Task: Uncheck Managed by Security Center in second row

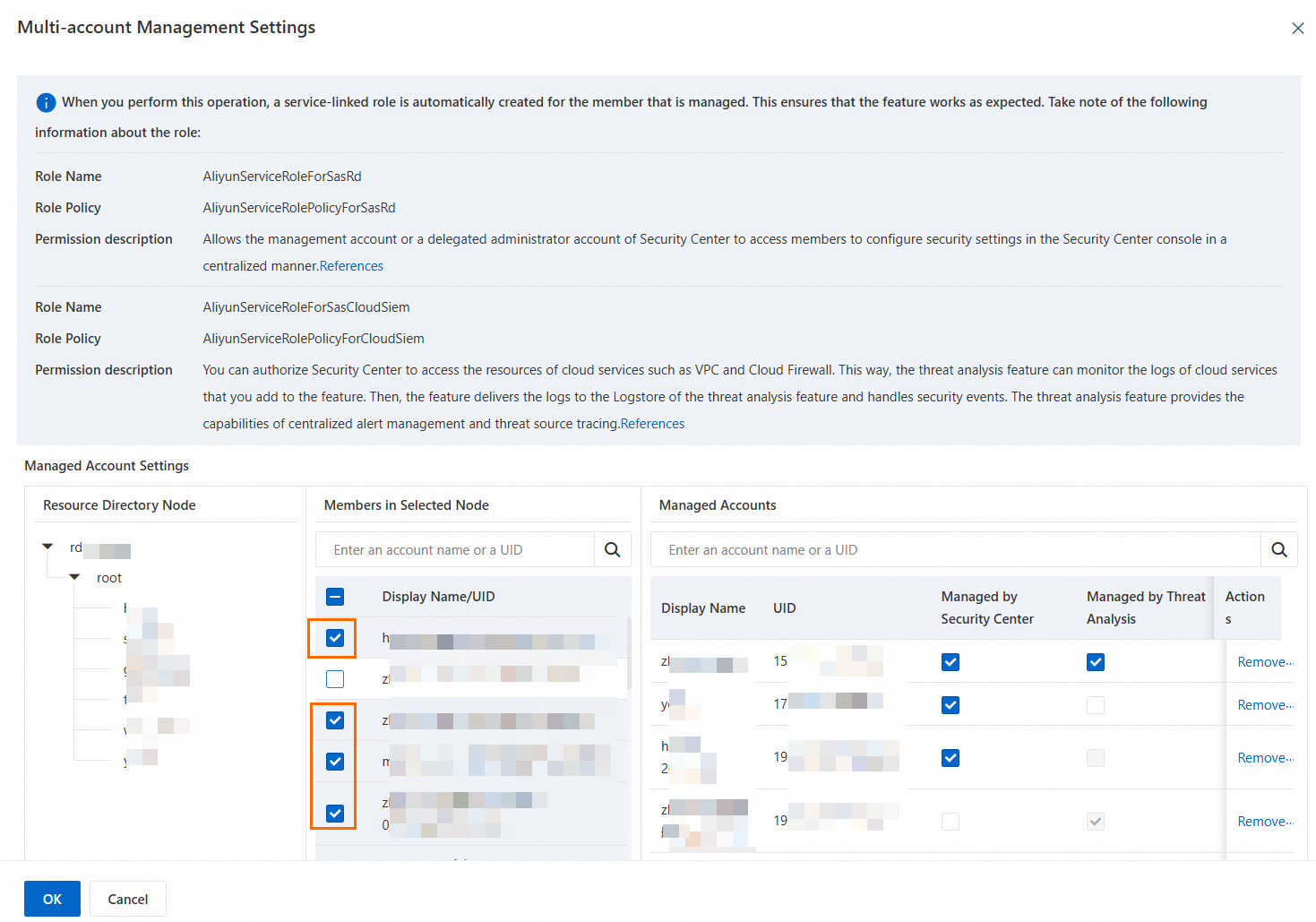Action: click(950, 705)
